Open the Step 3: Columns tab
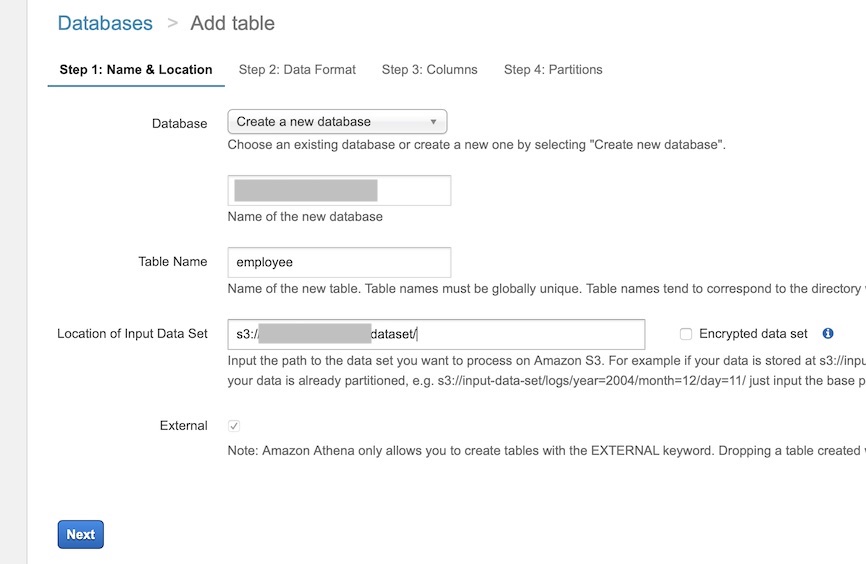Viewport: 866px width, 564px height. 429,70
